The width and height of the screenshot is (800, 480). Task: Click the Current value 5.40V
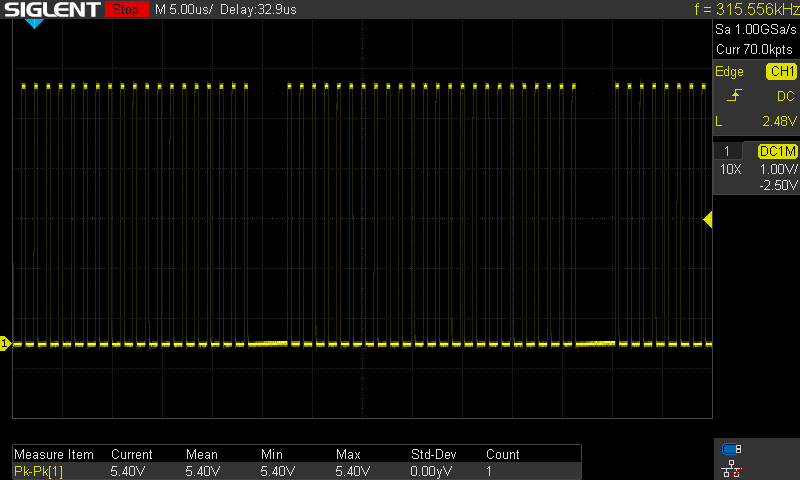coord(128,471)
